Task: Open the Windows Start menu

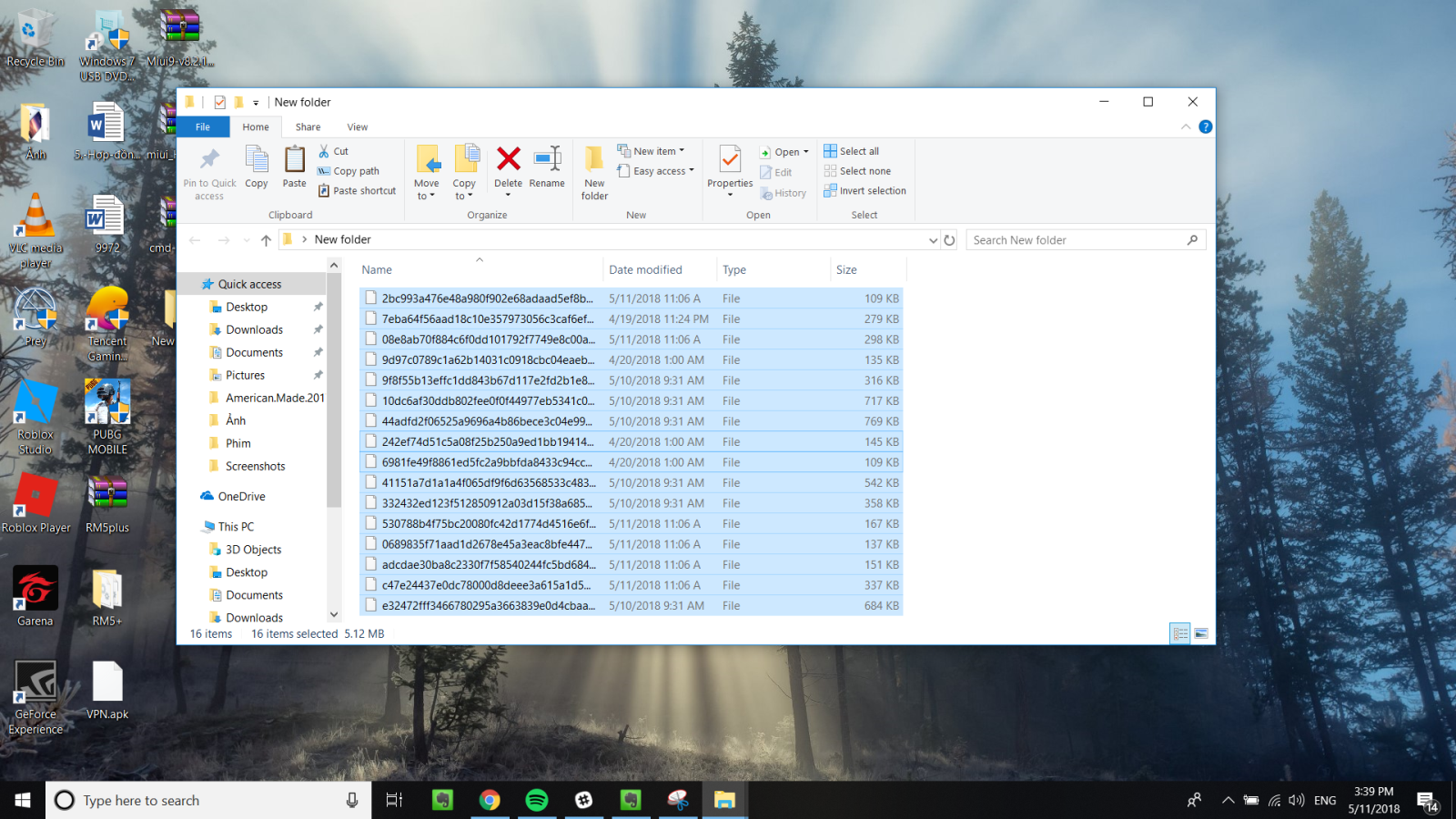Action: (x=23, y=800)
